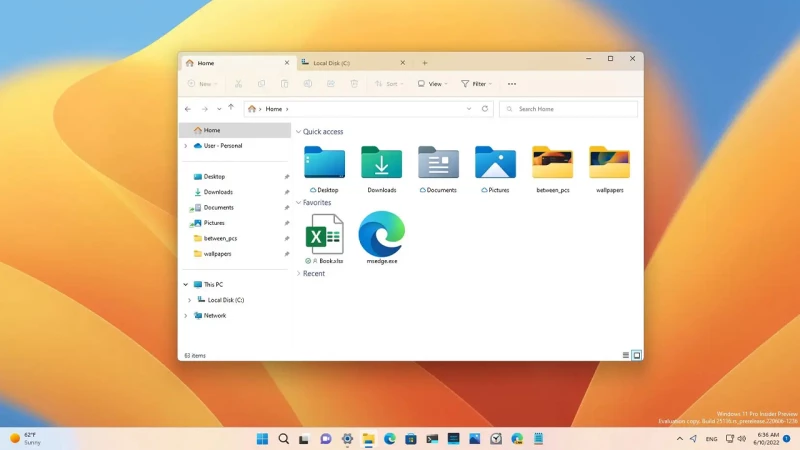Click the Rename icon in toolbar
800x450 pixels.
[x=308, y=84]
